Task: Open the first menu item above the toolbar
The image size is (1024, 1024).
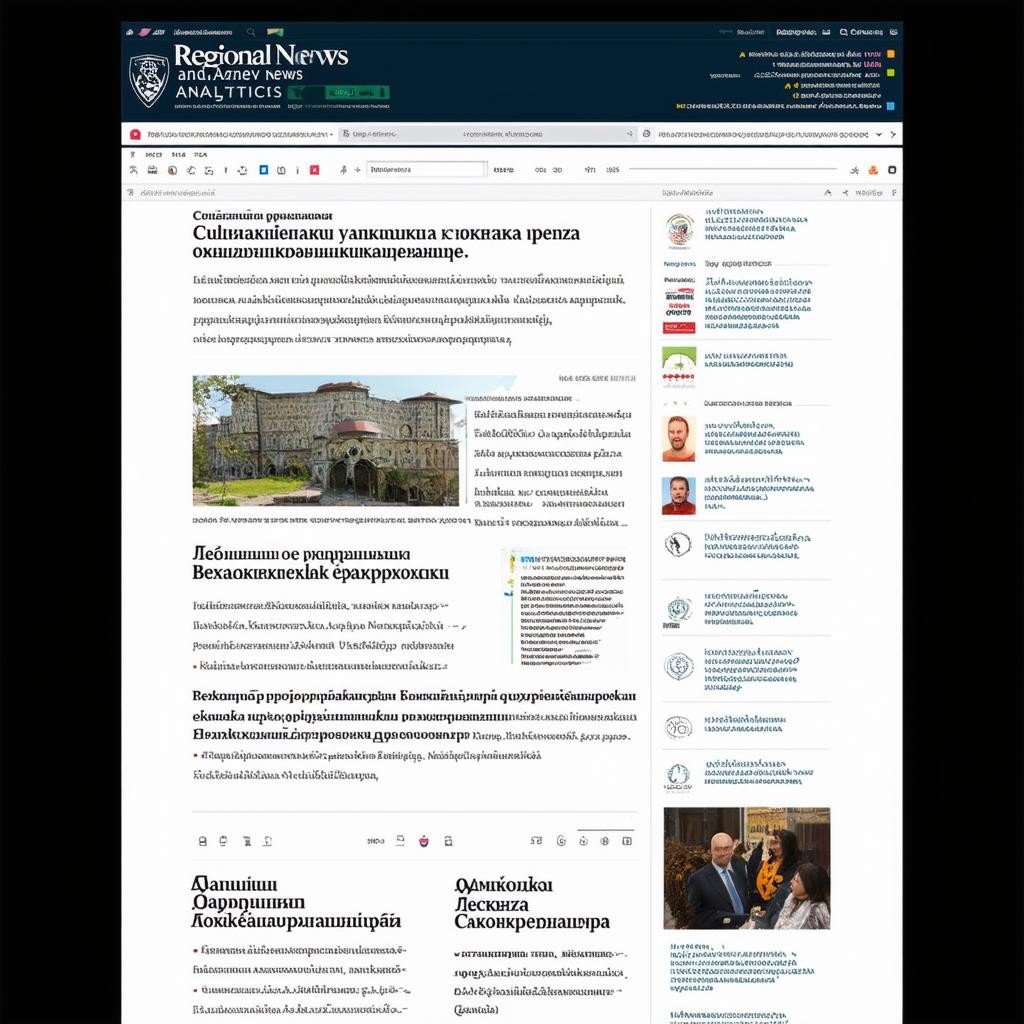Action: pos(152,155)
